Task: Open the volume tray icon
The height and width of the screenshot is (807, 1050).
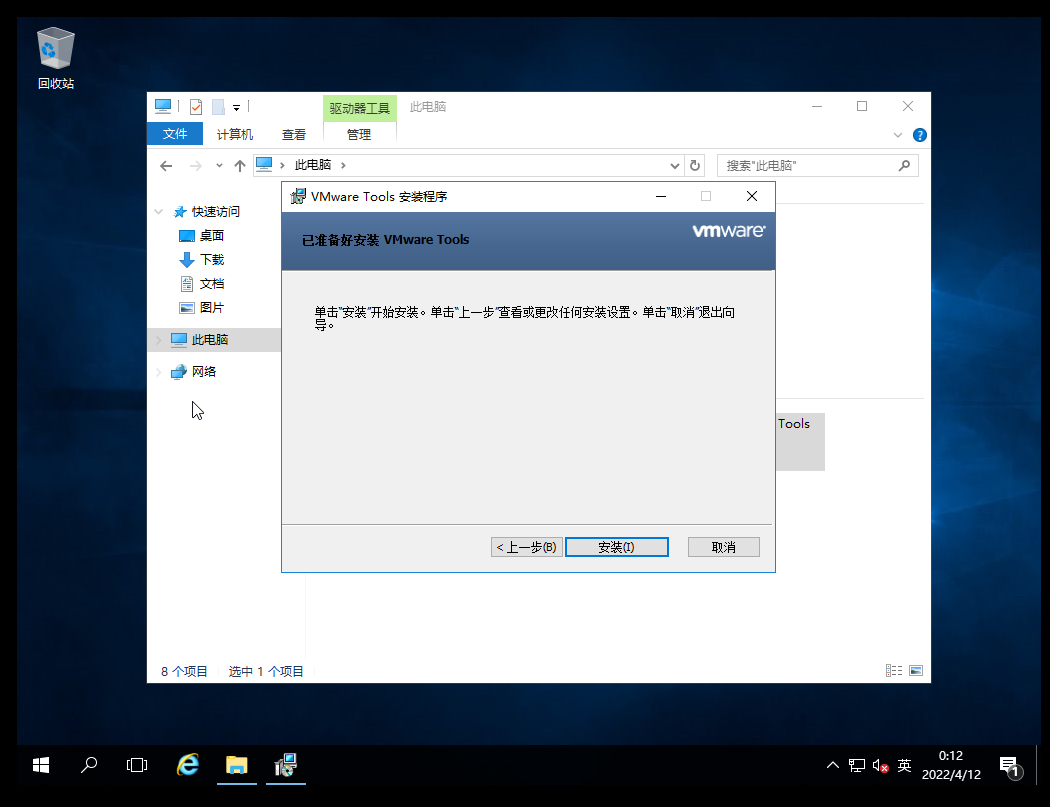Action: pos(881,765)
